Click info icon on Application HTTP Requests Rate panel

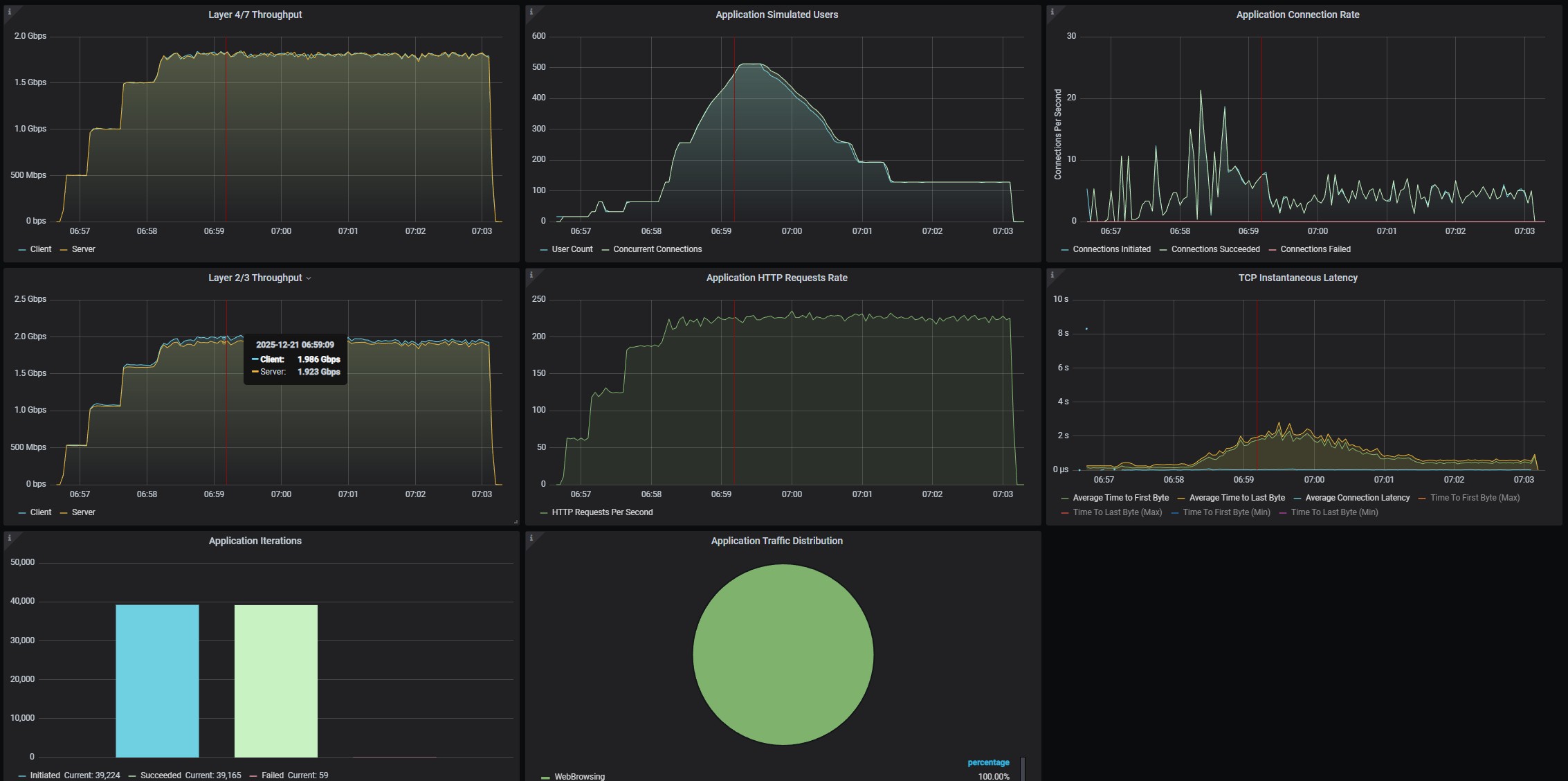531,274
